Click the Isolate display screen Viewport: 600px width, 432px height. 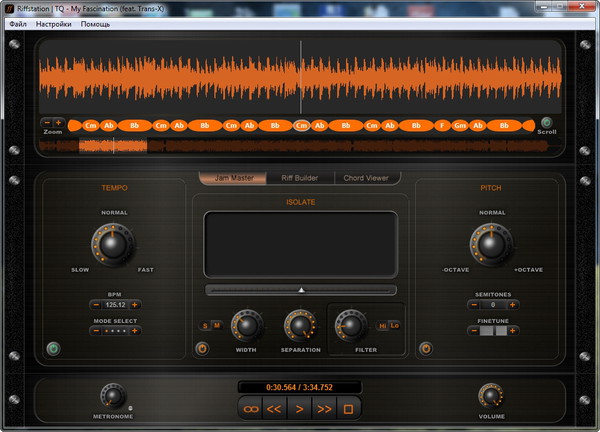301,245
